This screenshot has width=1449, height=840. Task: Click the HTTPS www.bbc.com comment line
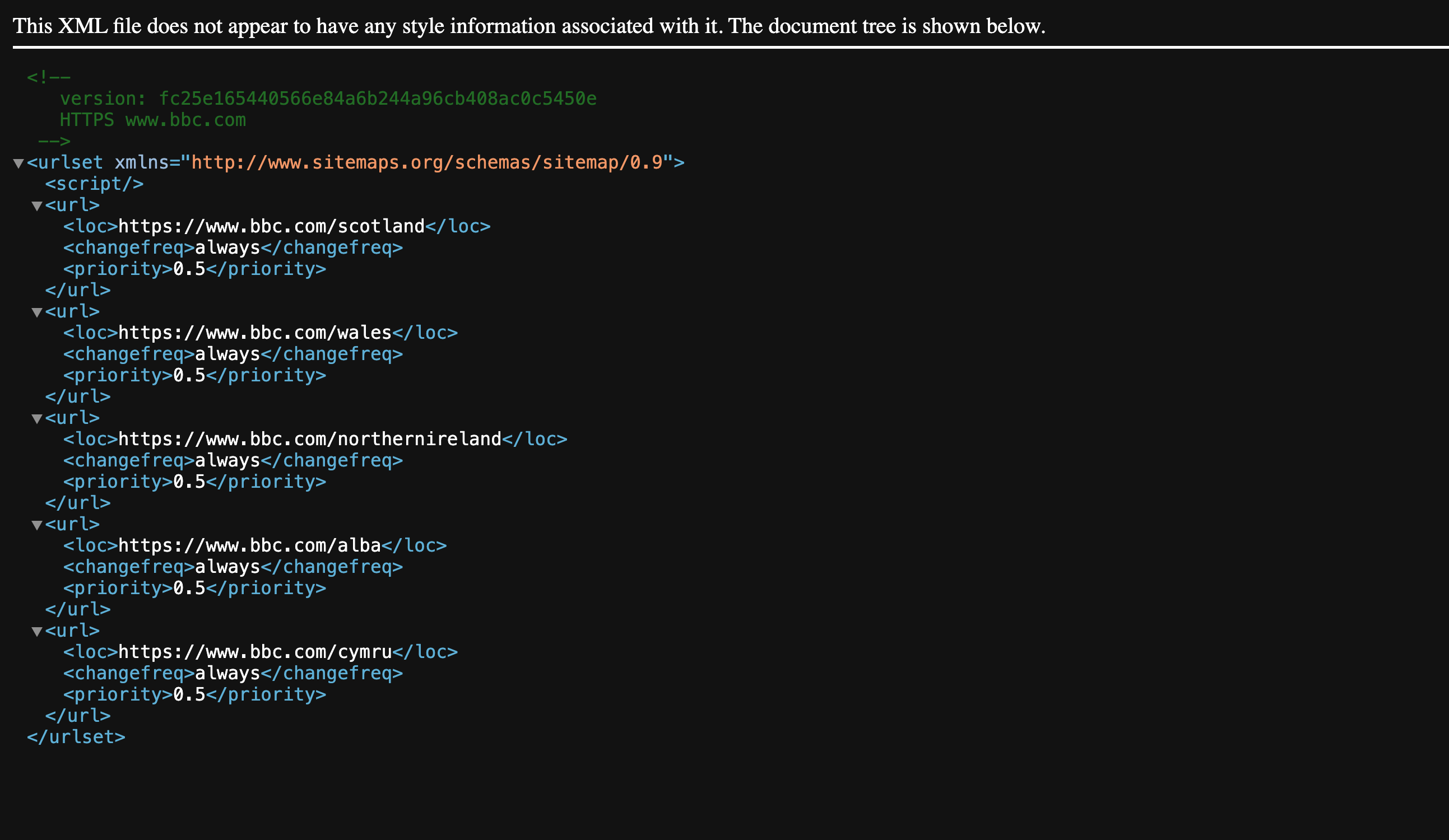152,120
